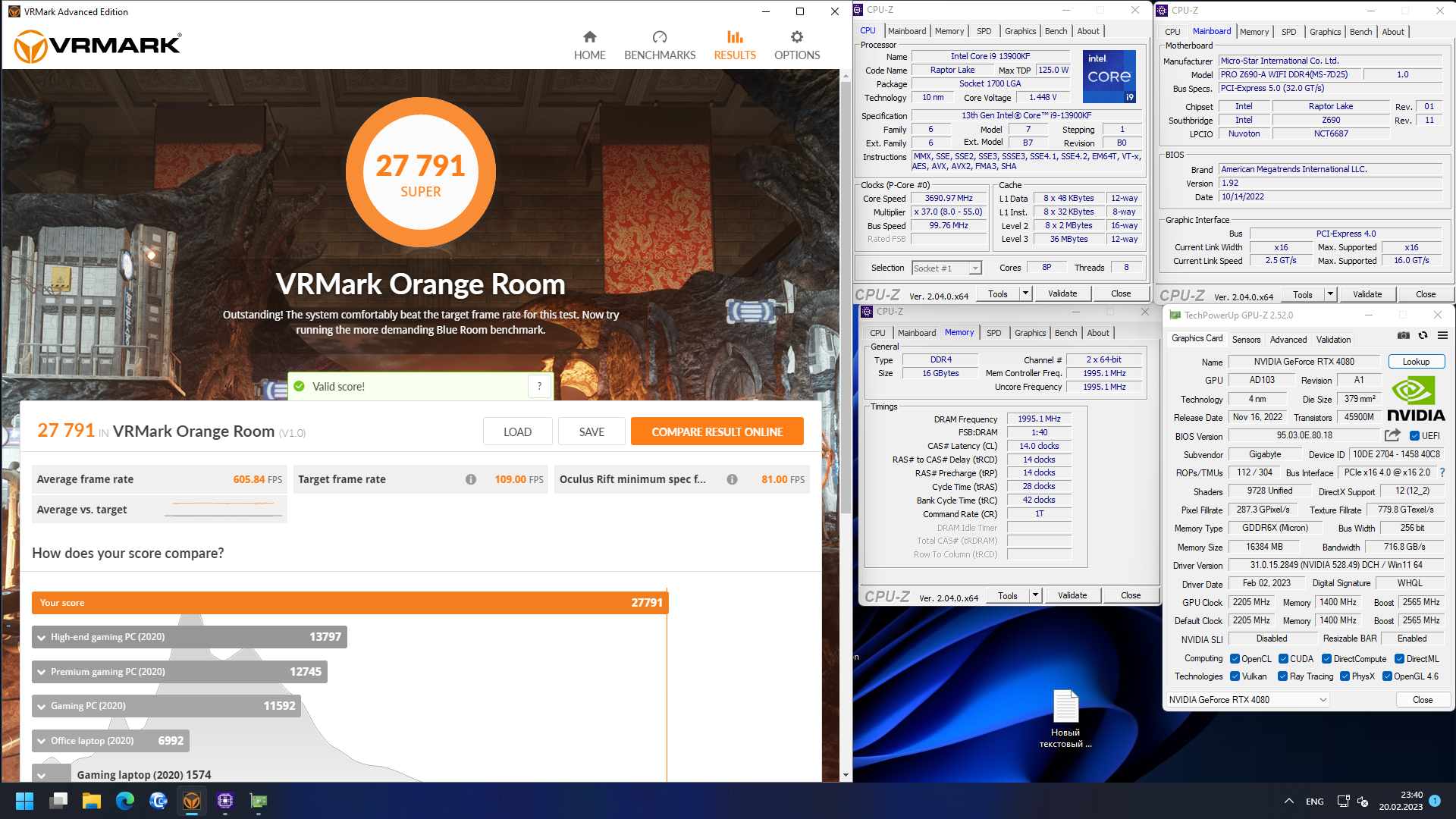Toggle the CUDA checkbox
Viewport: 1456px width, 819px height.
pyautogui.click(x=1283, y=659)
